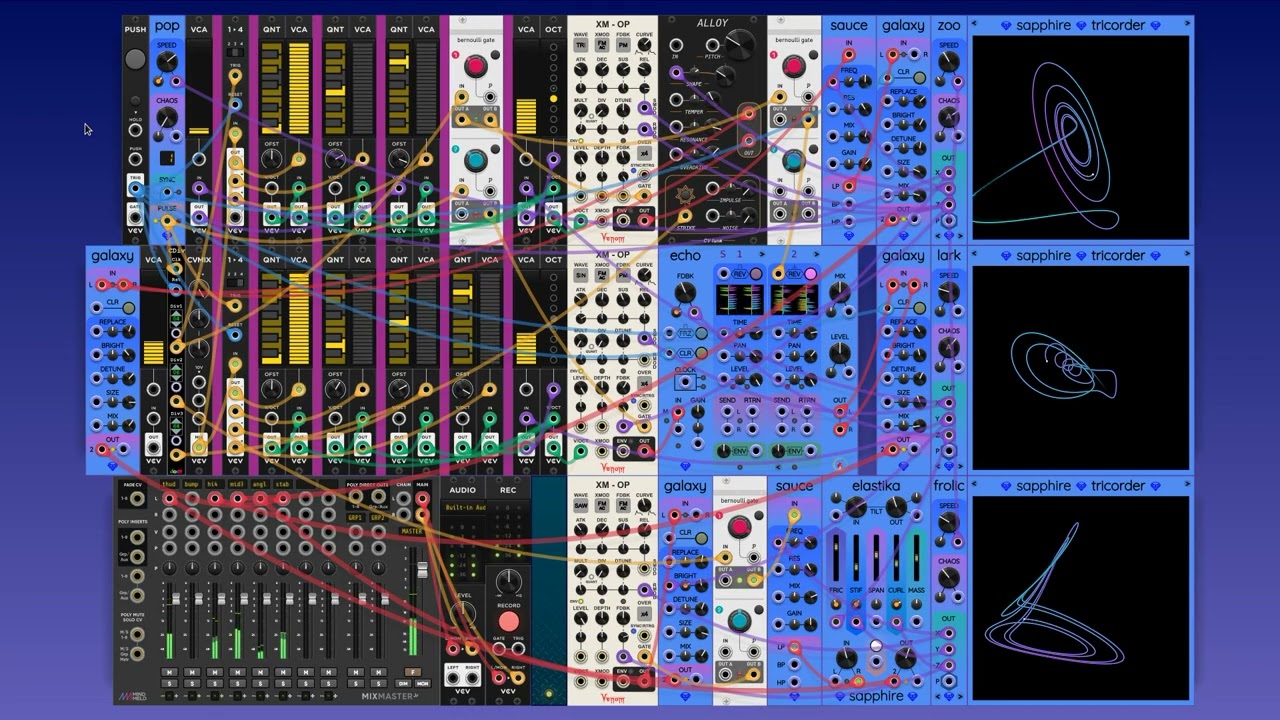Click the PM feedback button on top XM-OP

(x=623, y=45)
